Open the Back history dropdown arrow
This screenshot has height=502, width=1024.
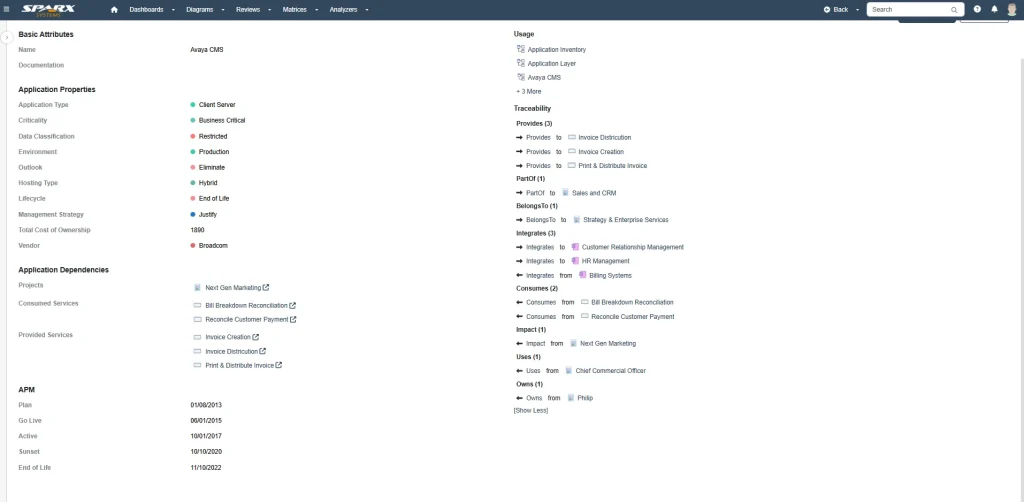pos(857,10)
